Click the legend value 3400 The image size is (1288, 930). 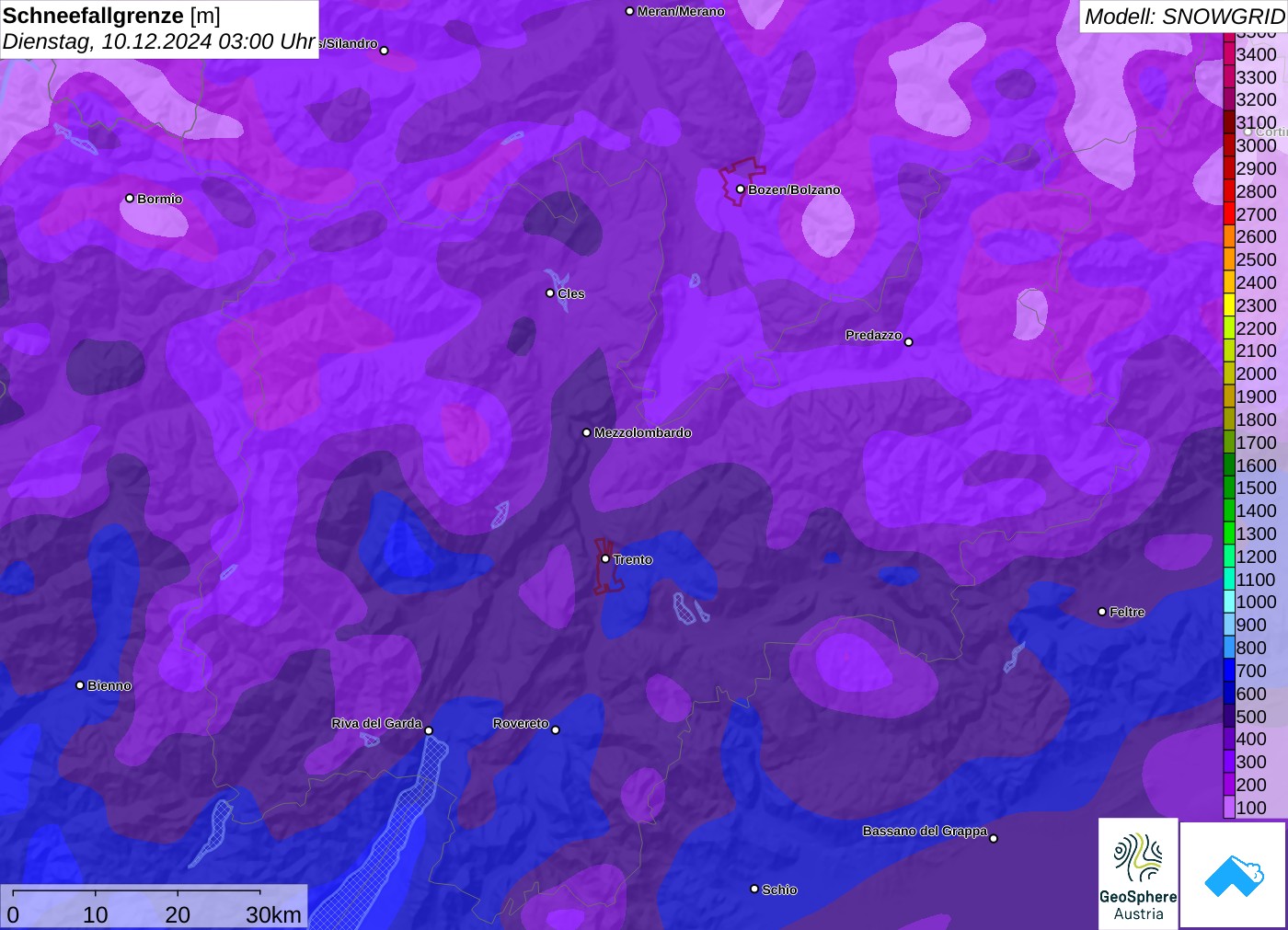pos(1257,54)
